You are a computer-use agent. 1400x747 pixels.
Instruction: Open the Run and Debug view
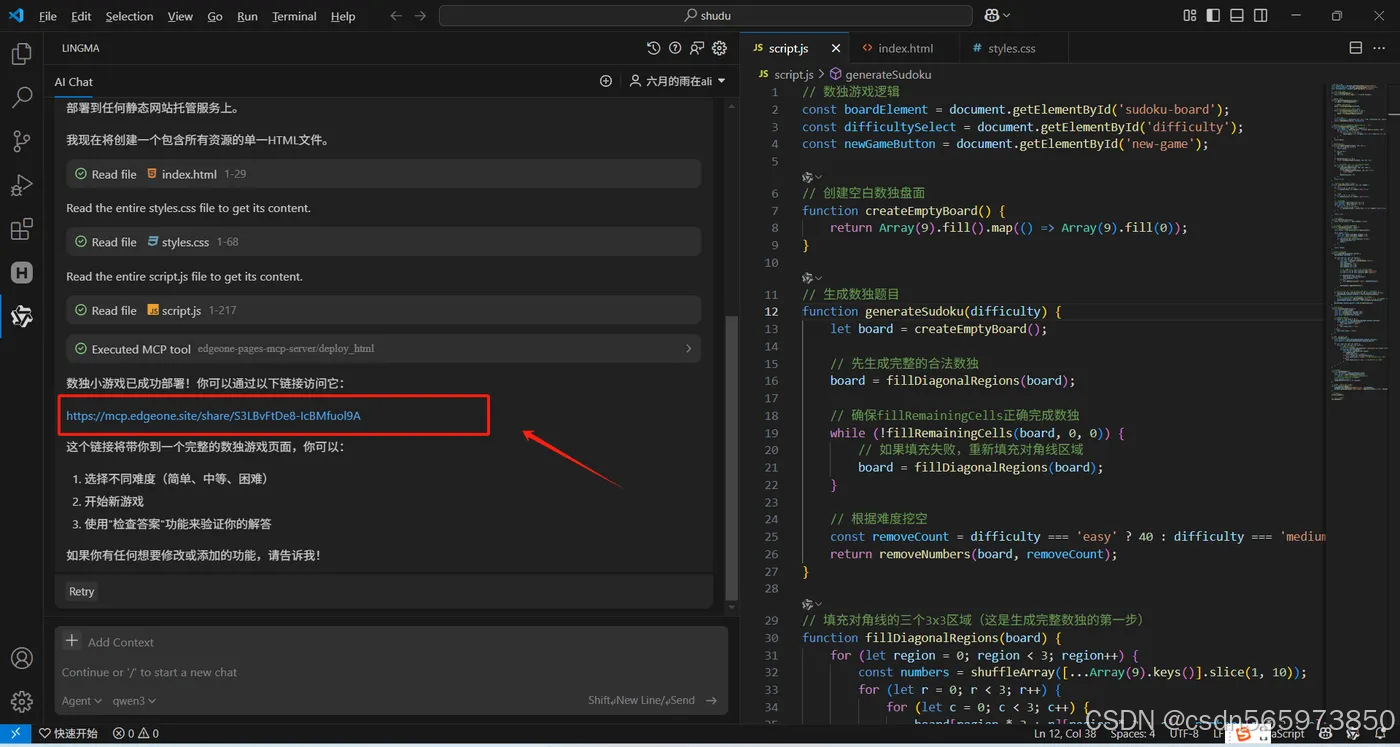[21, 185]
